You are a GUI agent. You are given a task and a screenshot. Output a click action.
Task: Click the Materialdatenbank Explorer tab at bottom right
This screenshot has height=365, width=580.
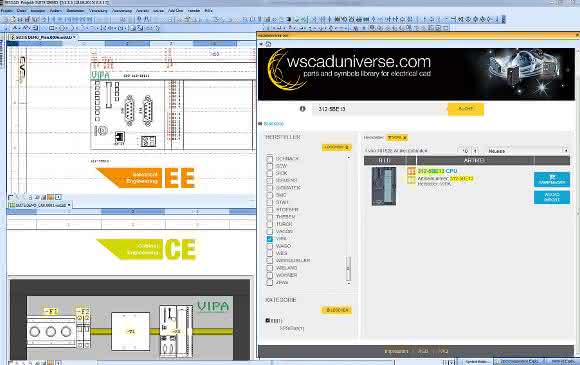click(519, 362)
